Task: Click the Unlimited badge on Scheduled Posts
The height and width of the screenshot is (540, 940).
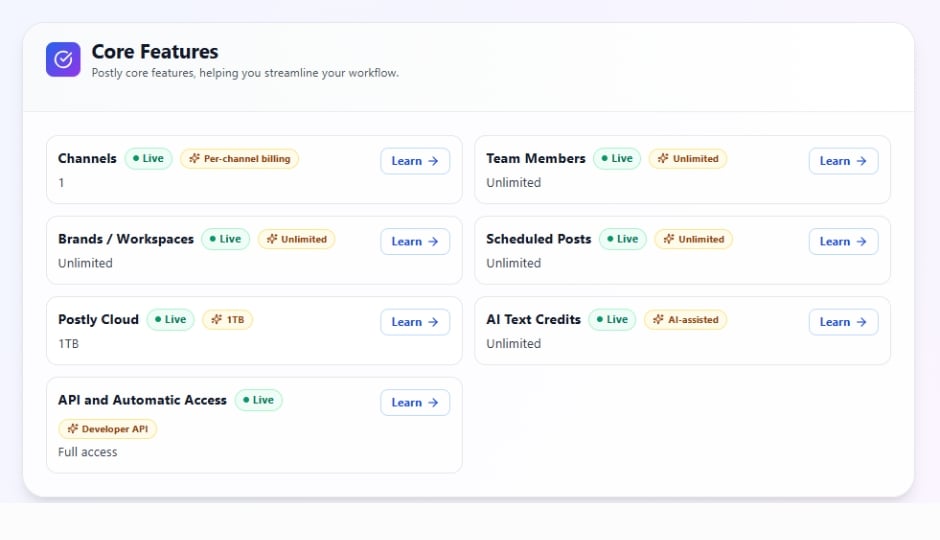Action: click(x=694, y=239)
